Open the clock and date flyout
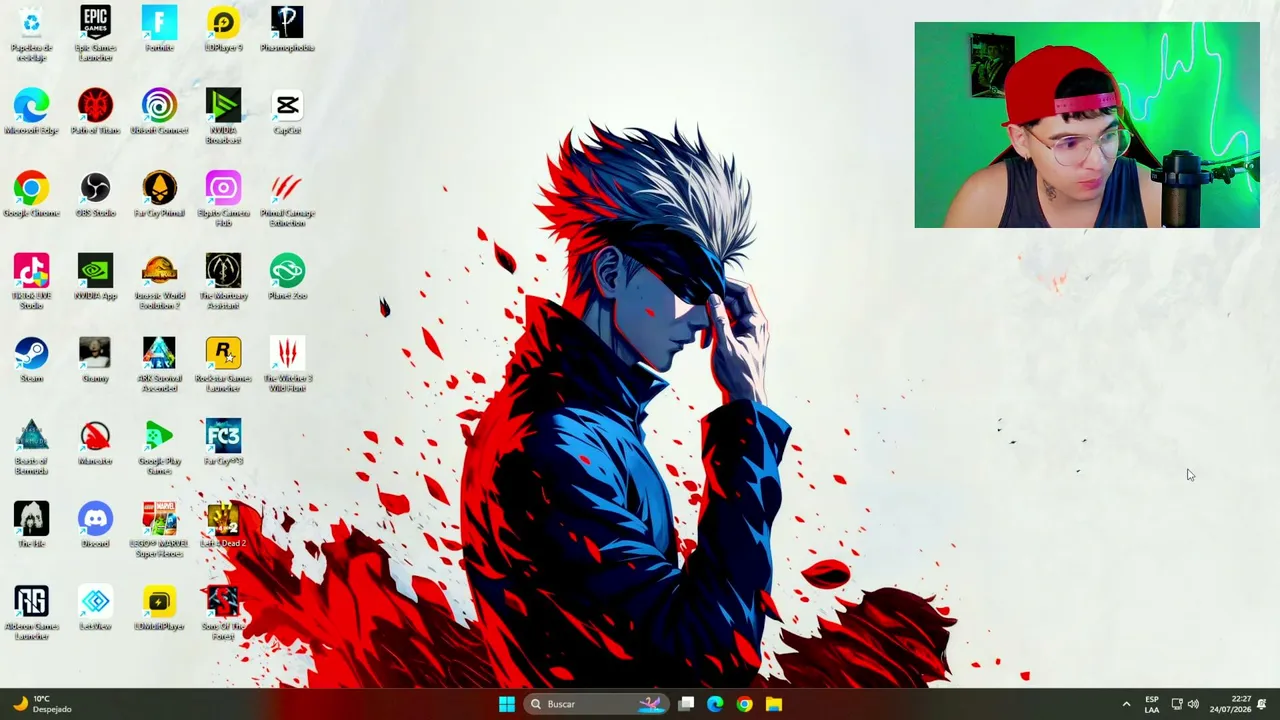The image size is (1280, 720). click(1230, 704)
